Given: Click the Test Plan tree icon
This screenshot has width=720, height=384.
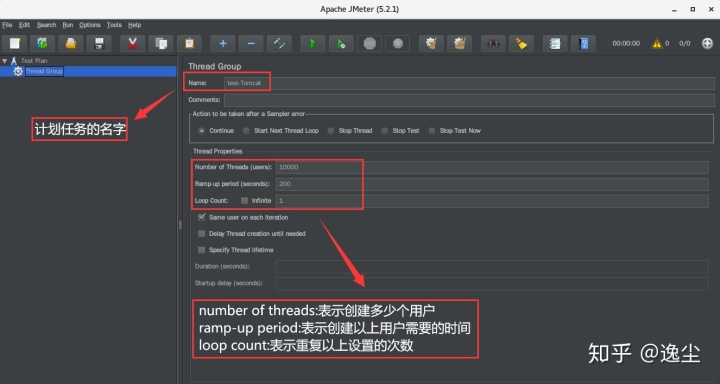Looking at the screenshot, I should pos(14,60).
